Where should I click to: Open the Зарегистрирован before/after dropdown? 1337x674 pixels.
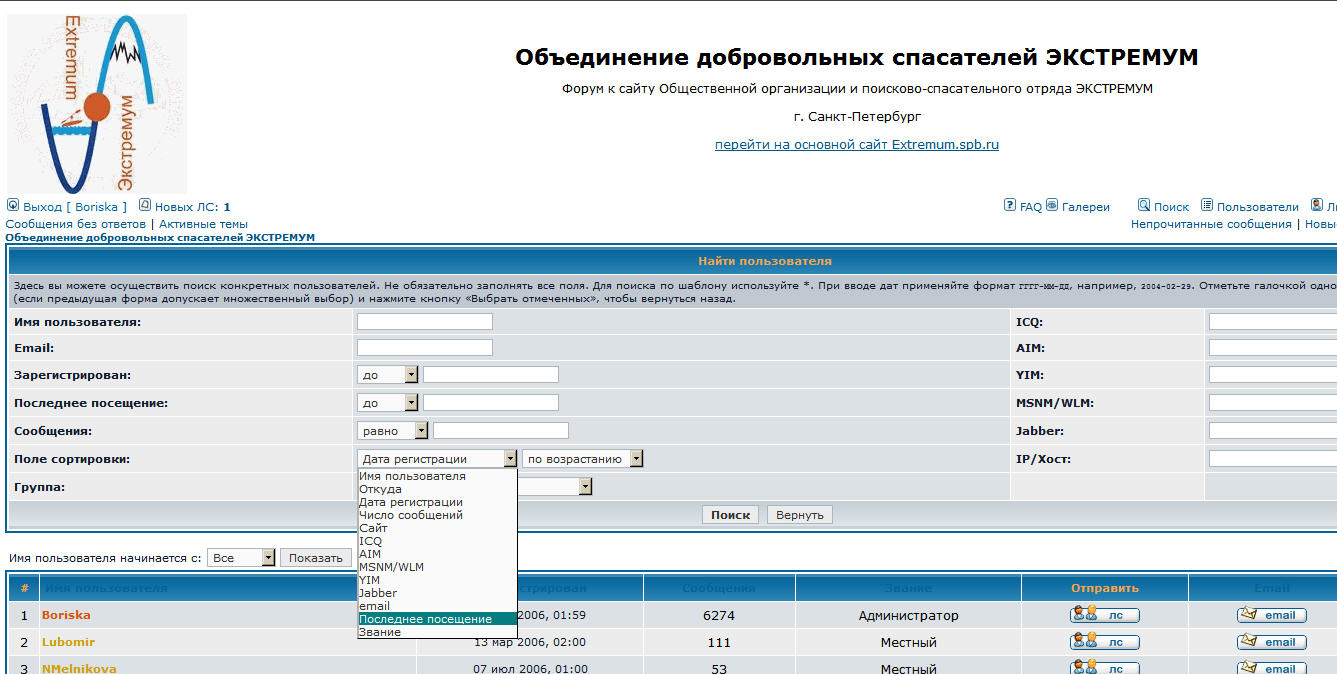387,375
